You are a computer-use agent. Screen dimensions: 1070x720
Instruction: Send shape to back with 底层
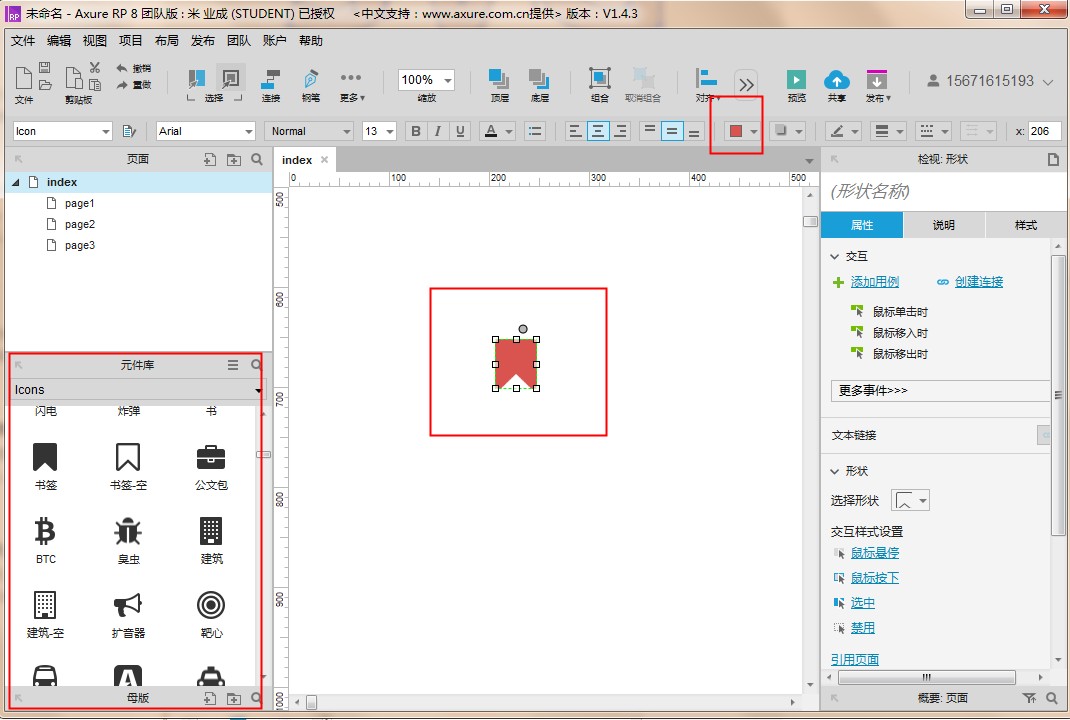(x=540, y=84)
